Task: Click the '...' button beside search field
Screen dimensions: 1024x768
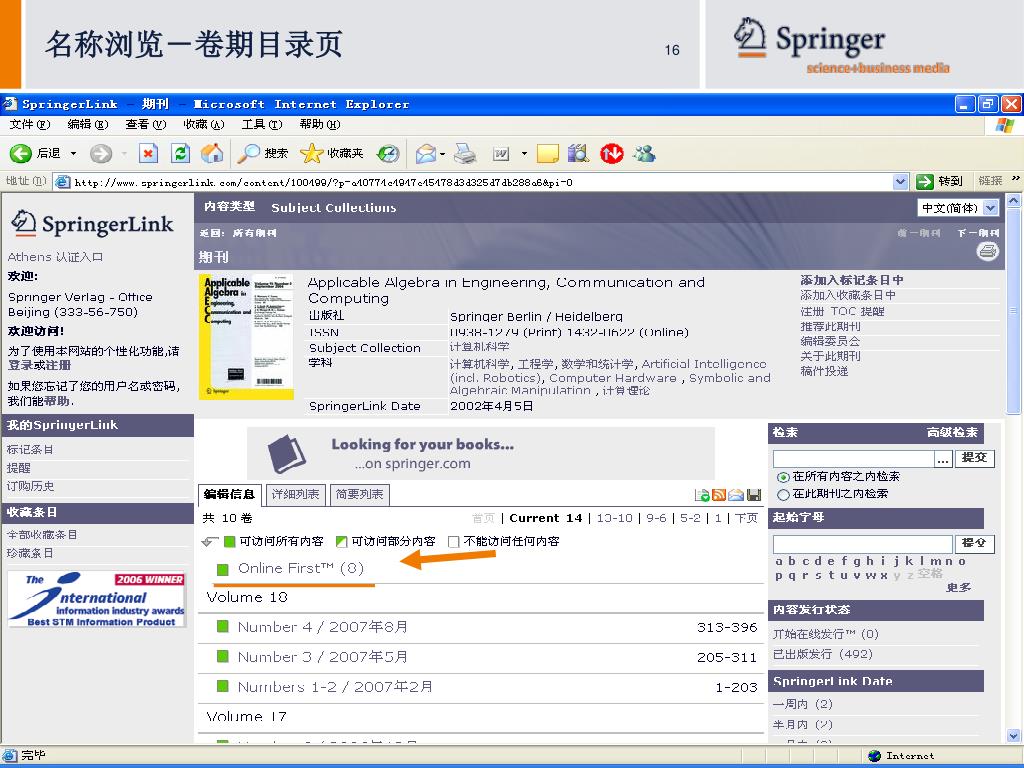Action: 943,459
